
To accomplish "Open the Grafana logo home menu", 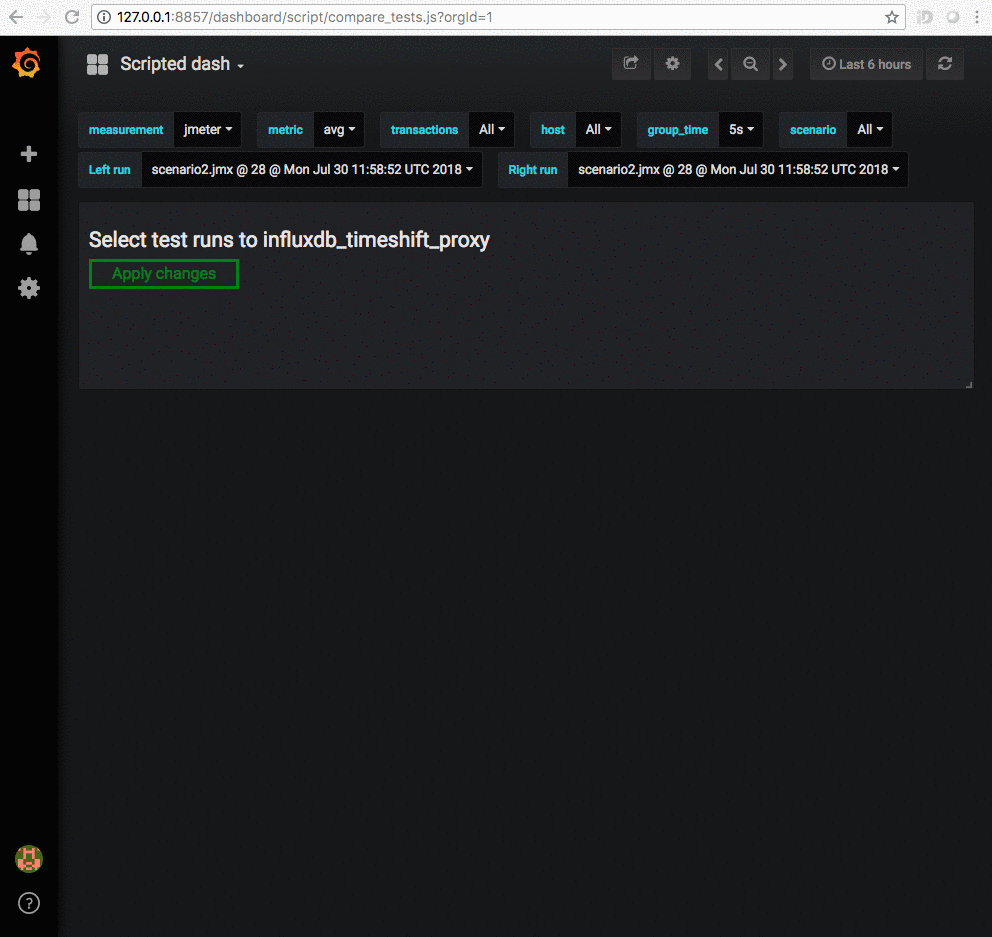I will pos(27,63).
